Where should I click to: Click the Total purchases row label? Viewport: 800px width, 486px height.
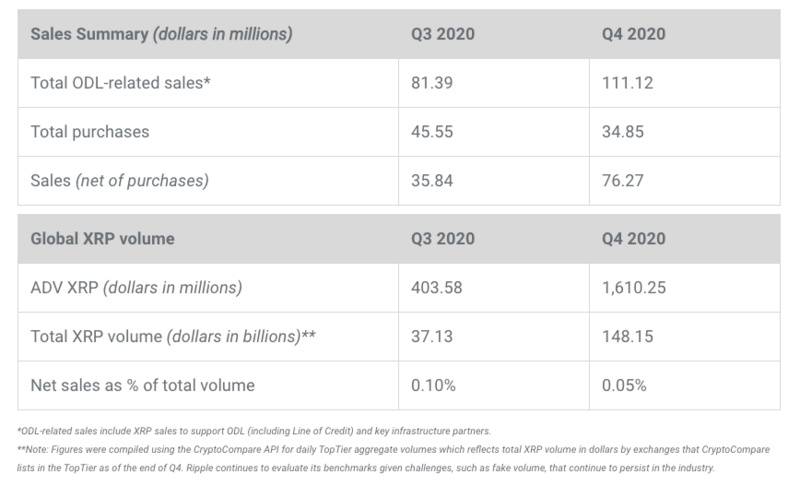89,131
